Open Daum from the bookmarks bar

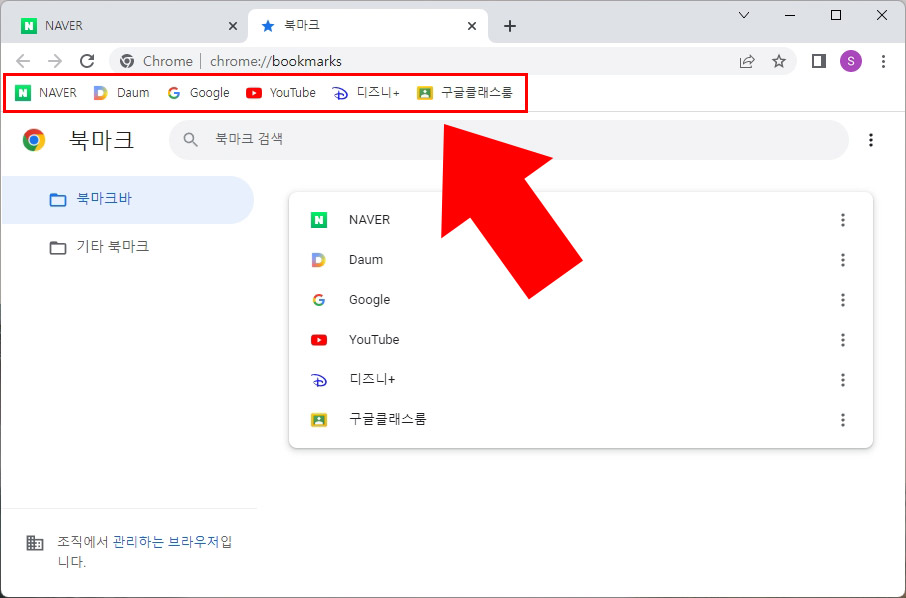[x=121, y=92]
